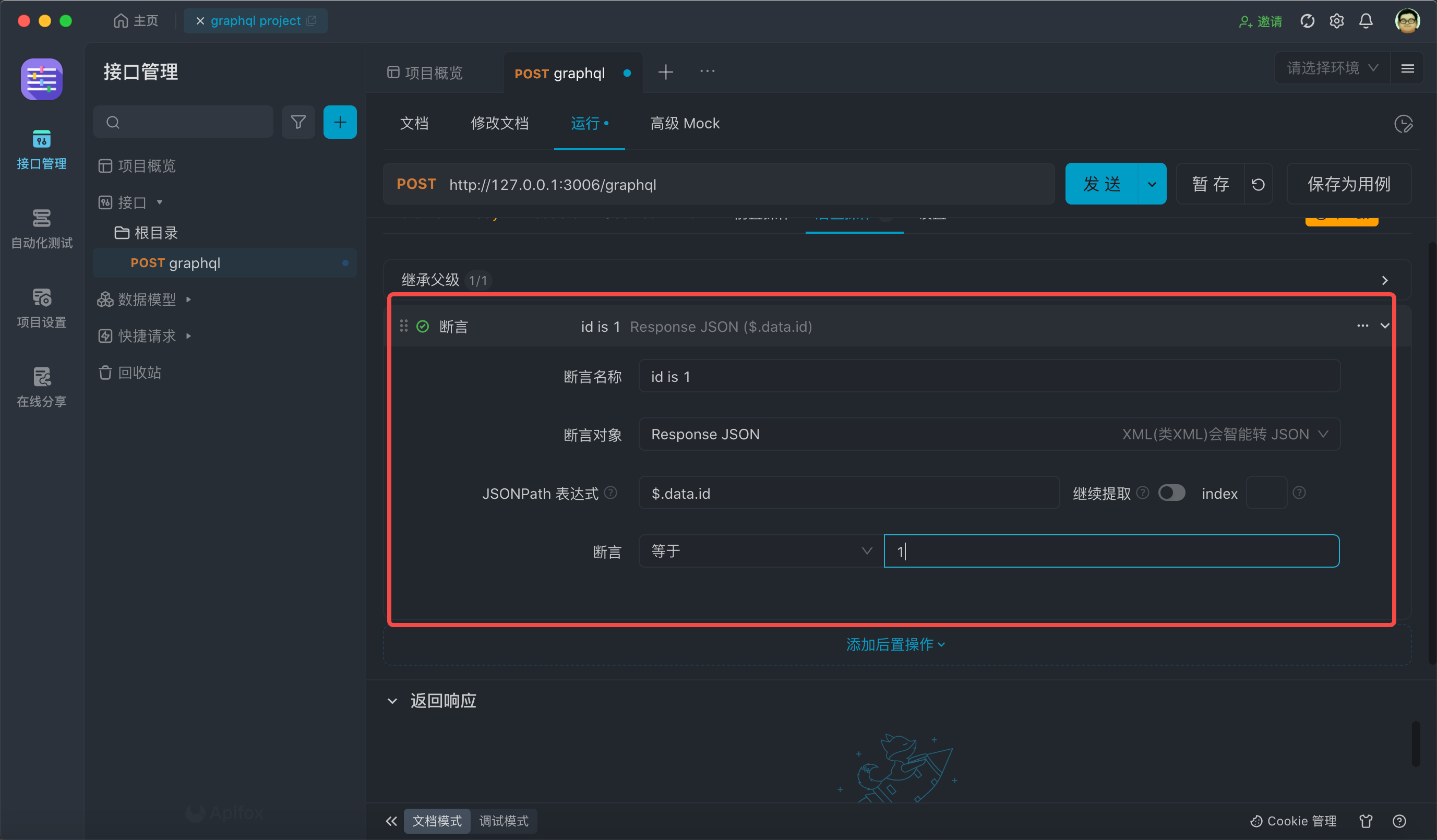The width and height of the screenshot is (1437, 840).
Task: Toggle the green enabled check on 断言
Action: (x=423, y=326)
